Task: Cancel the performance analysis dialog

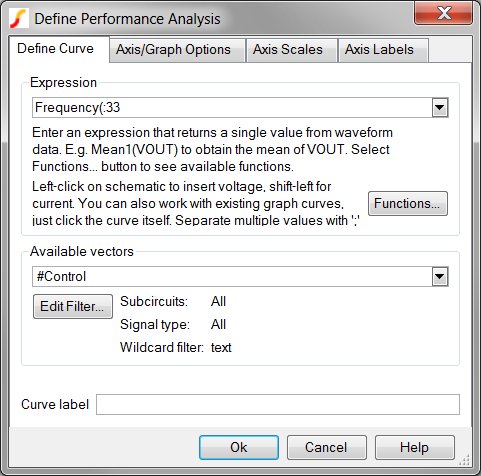Action: tap(327, 448)
